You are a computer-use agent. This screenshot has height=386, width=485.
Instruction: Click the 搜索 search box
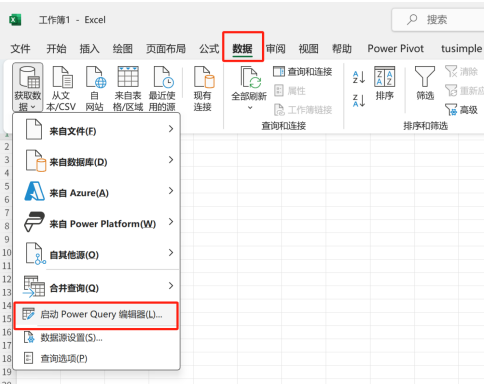(438, 20)
